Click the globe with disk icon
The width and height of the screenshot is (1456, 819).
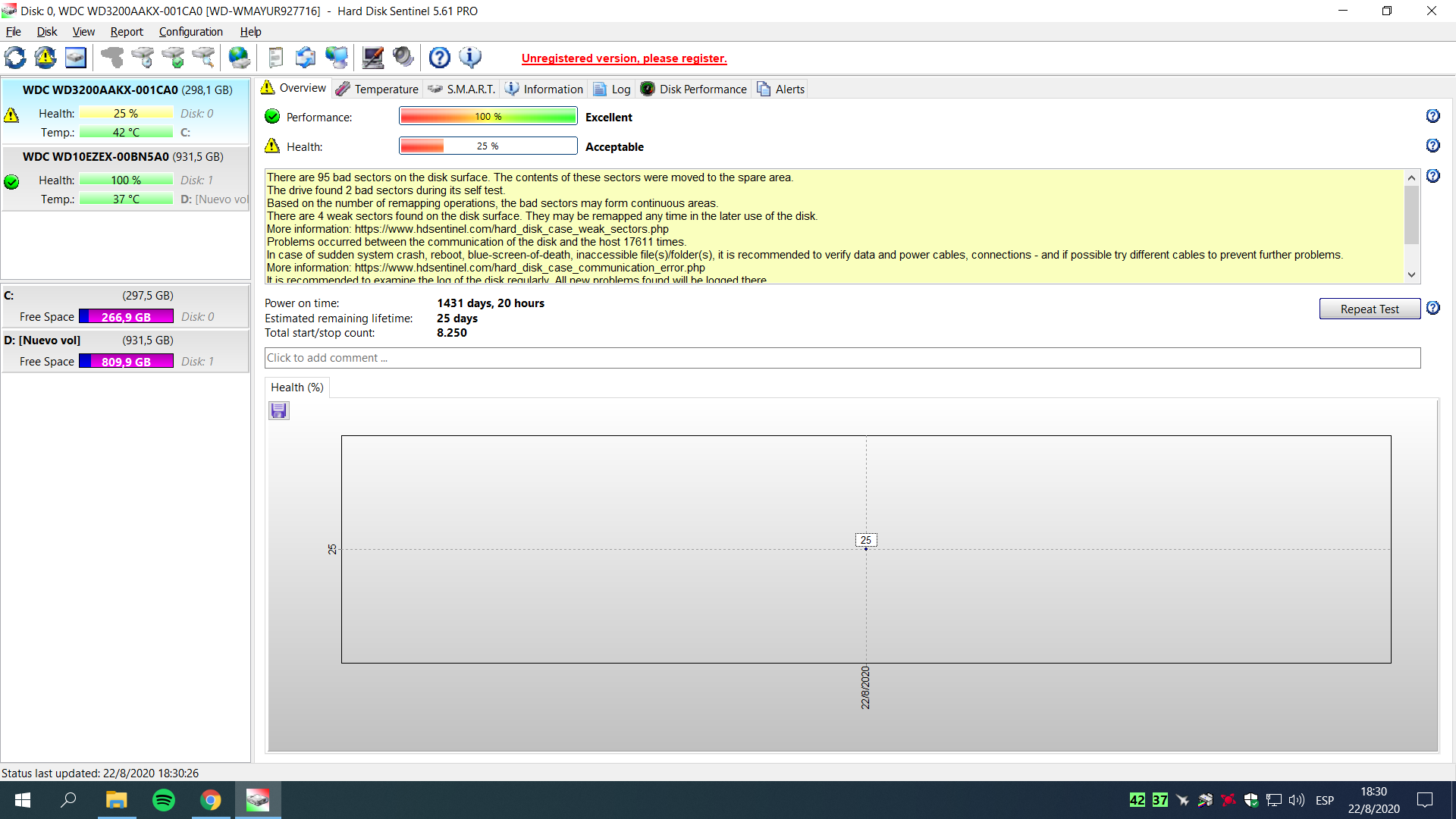click(239, 58)
